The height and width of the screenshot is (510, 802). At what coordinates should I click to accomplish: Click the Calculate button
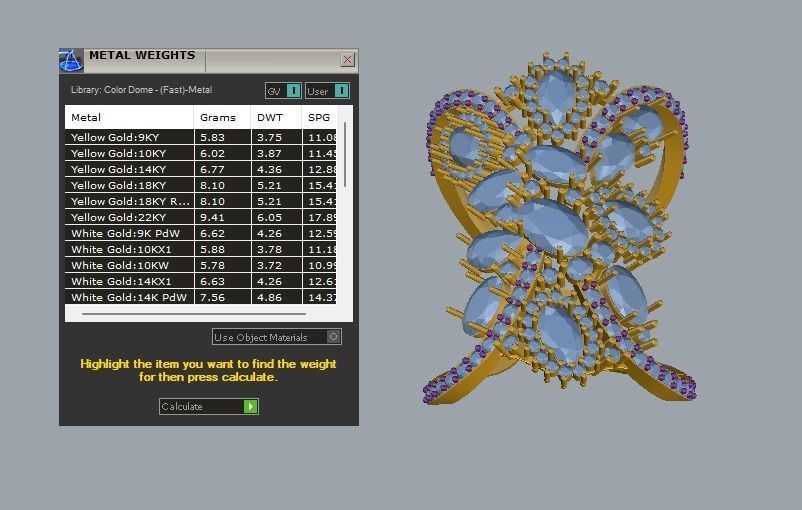pos(209,406)
